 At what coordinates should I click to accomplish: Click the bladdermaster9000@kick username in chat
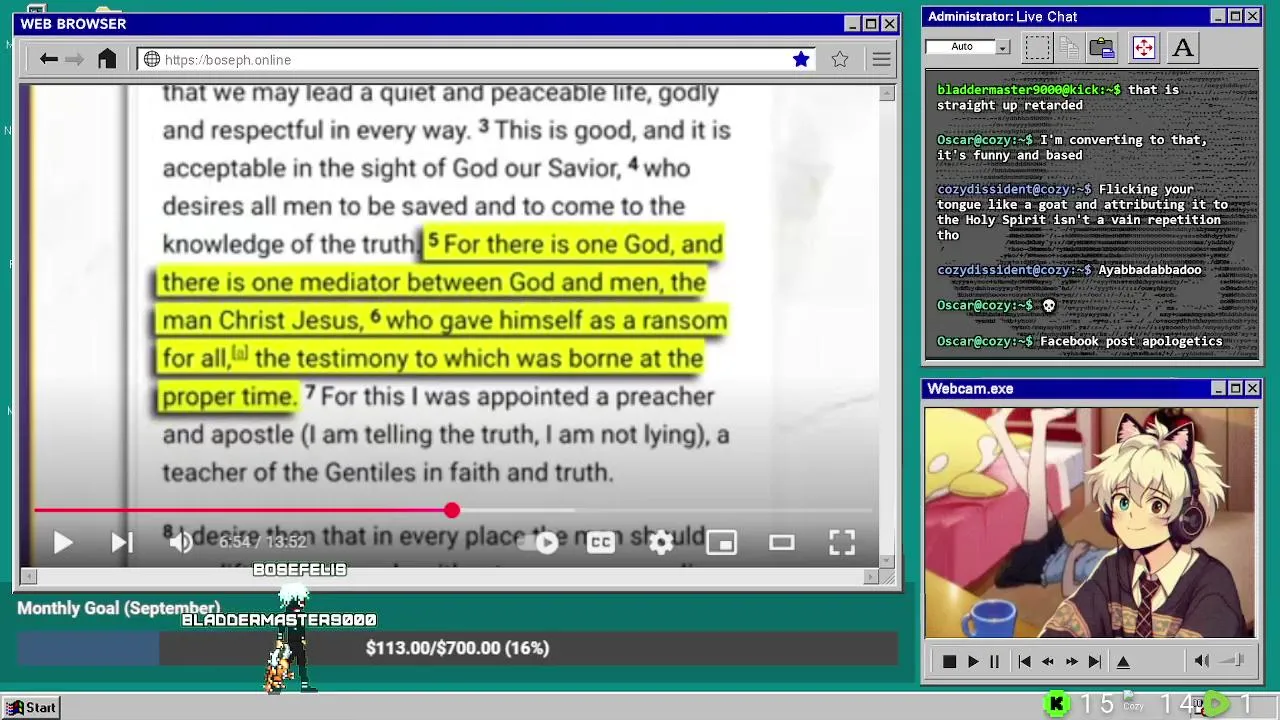(1029, 90)
